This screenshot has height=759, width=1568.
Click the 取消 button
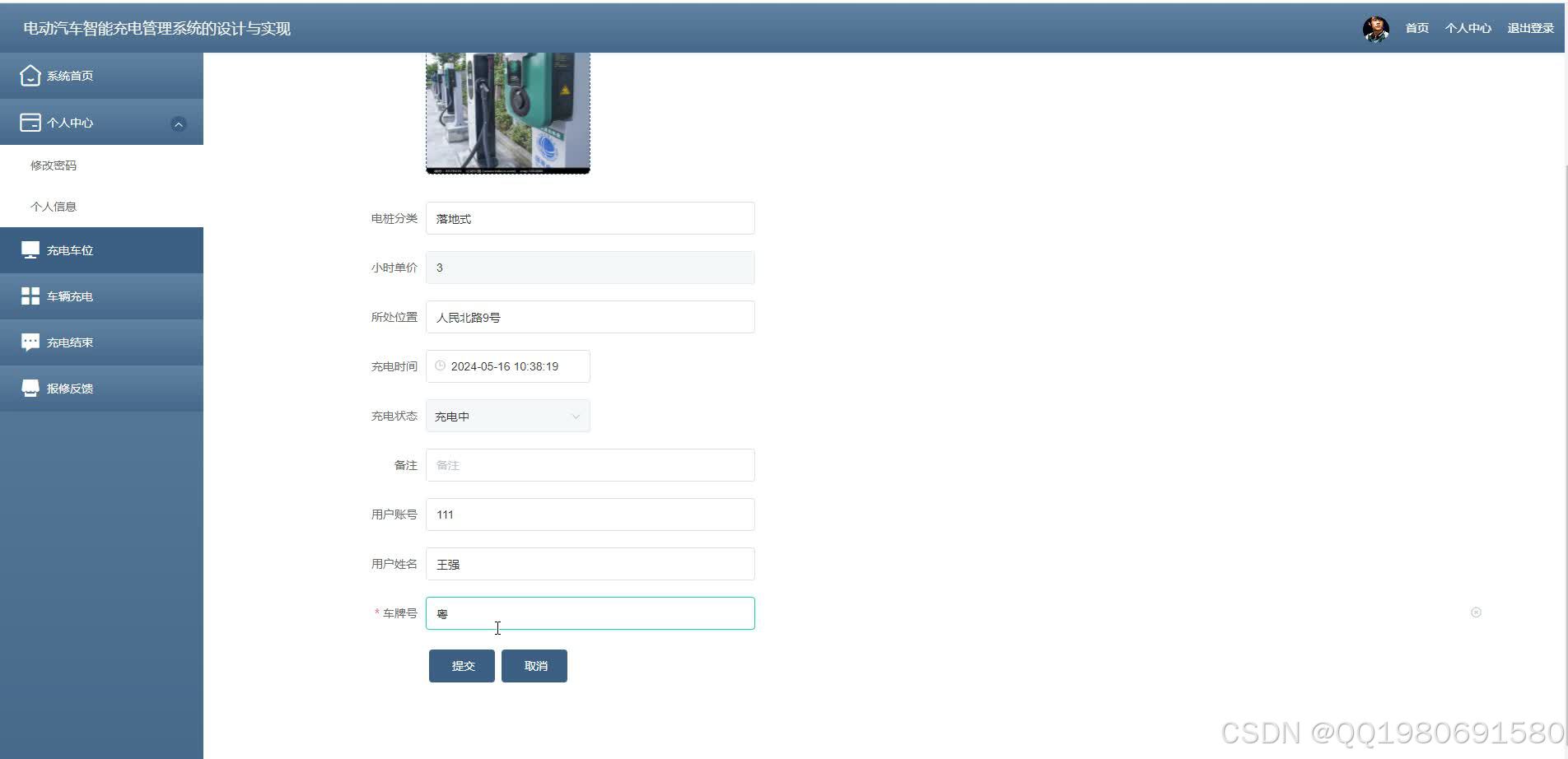pos(534,666)
